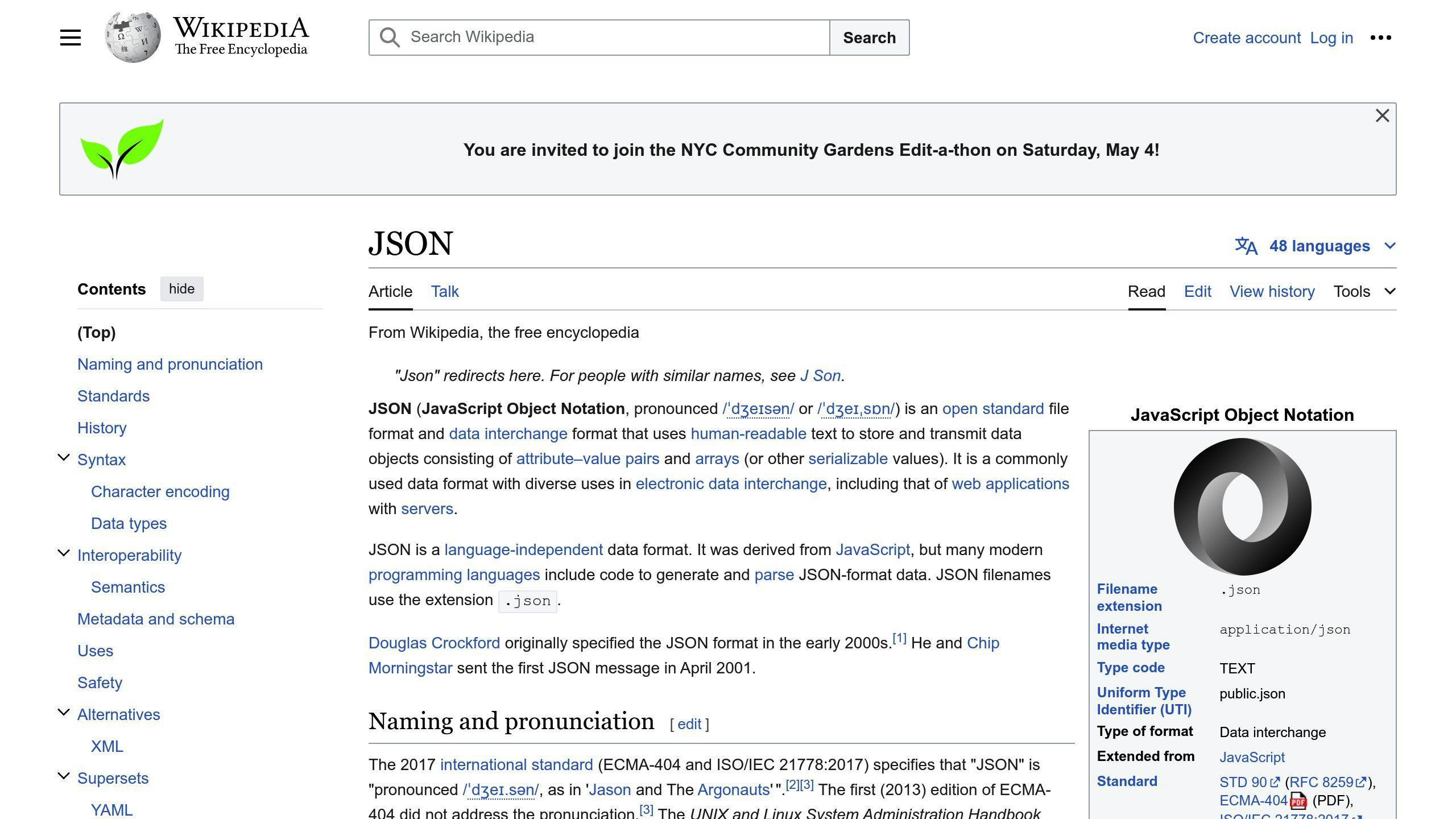Dismiss the Edit-a-thon banner
The image size is (1456, 819).
(1383, 115)
